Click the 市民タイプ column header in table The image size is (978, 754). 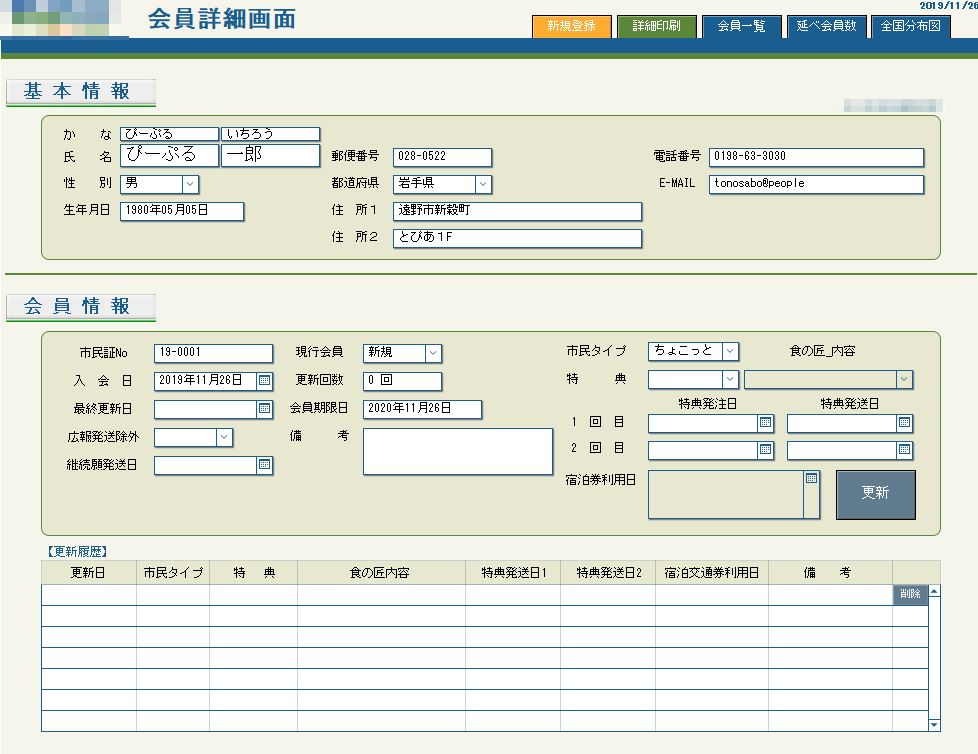173,573
